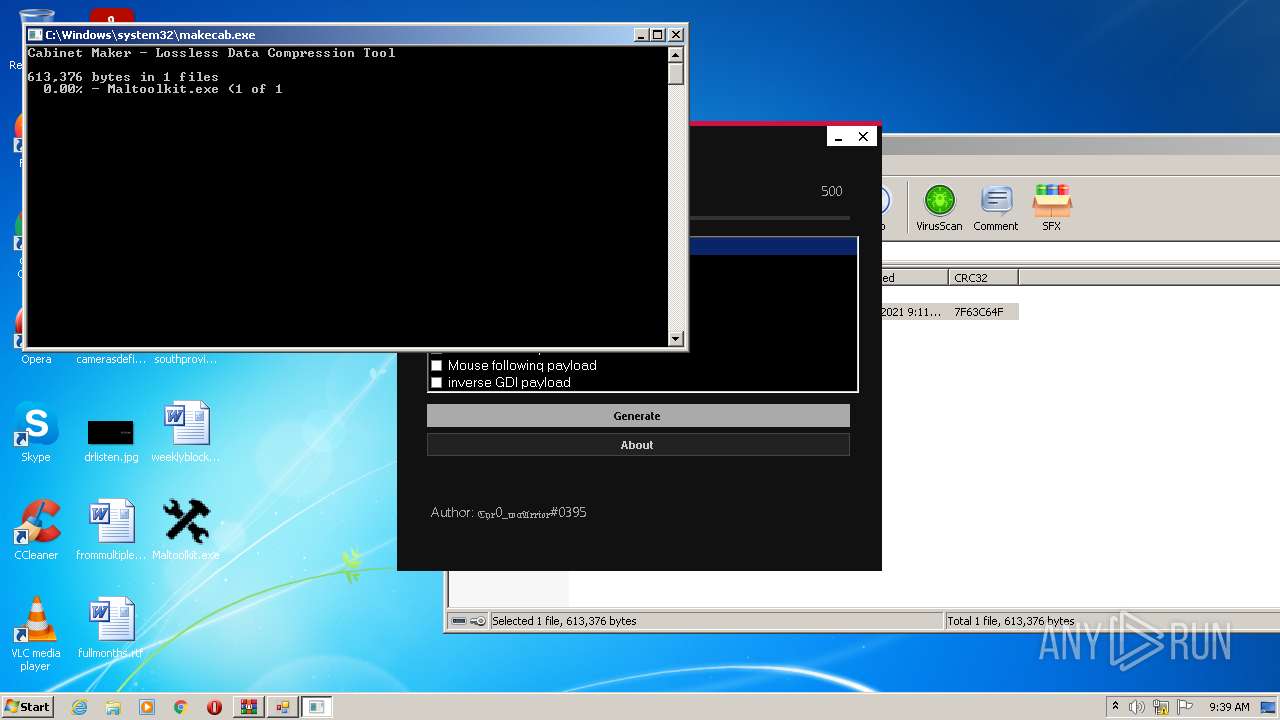This screenshot has height=720, width=1280.
Task: Click Total 1 file status text
Action: coord(1010,621)
